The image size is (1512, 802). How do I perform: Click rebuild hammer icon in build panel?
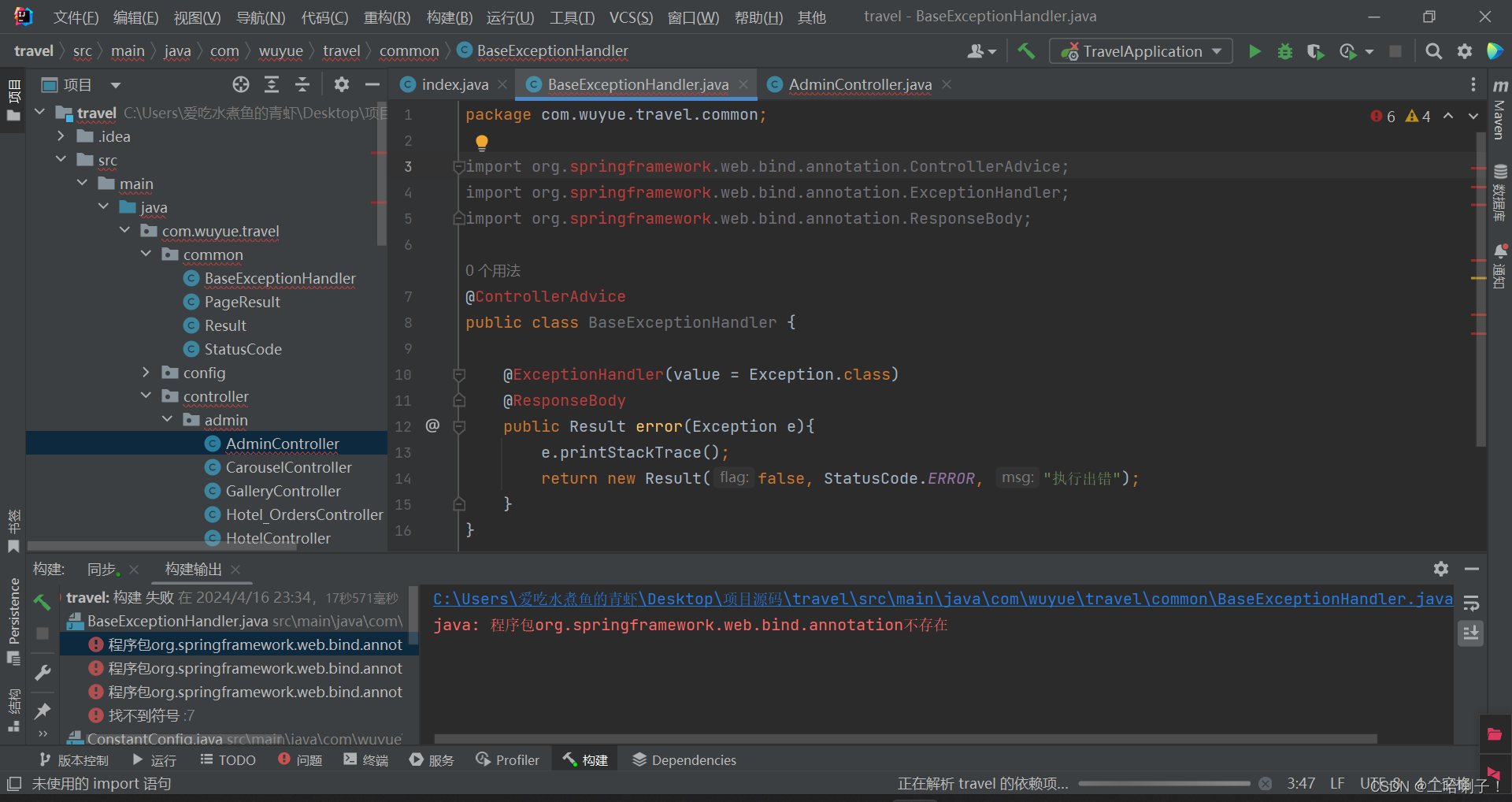(43, 603)
